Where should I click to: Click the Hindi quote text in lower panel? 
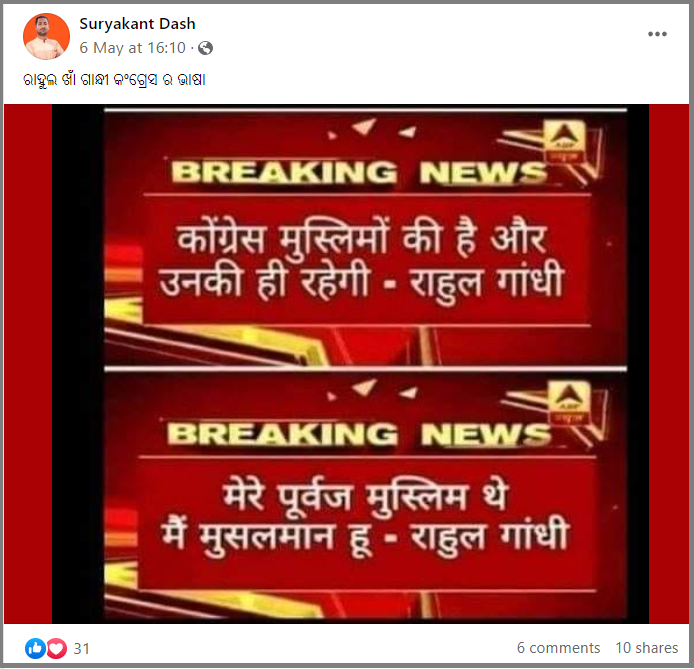point(364,519)
